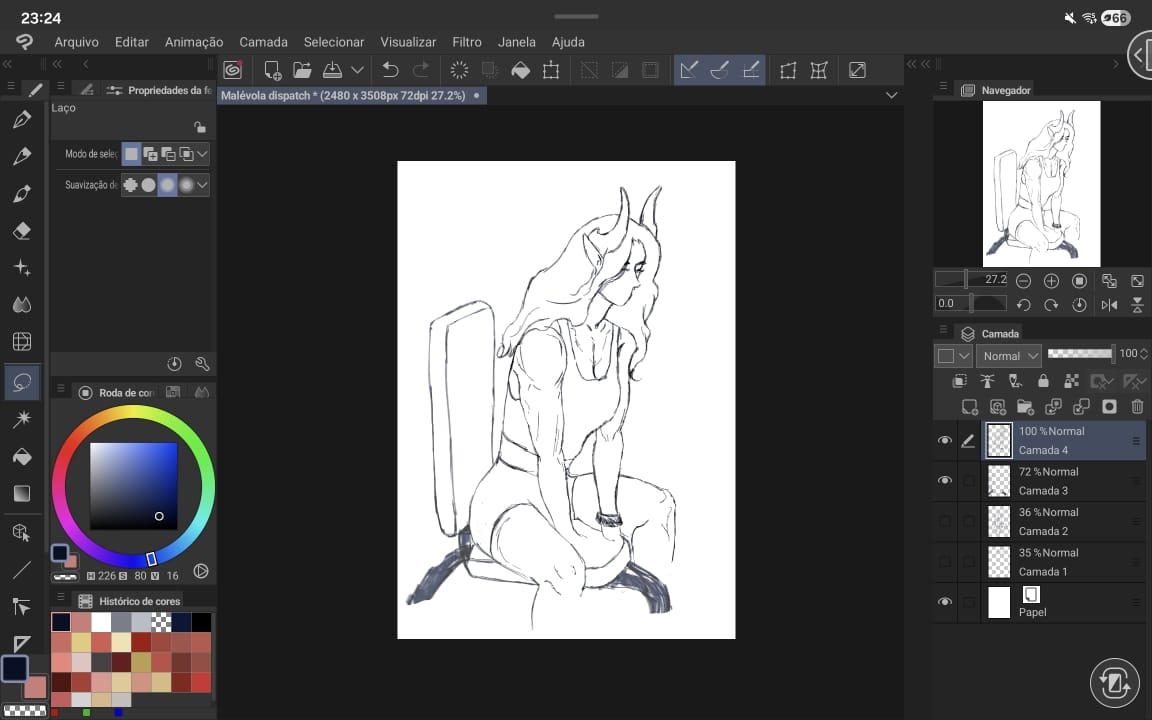The image size is (1152, 720).
Task: Delete layer using the trash icon
Action: pyautogui.click(x=1137, y=407)
